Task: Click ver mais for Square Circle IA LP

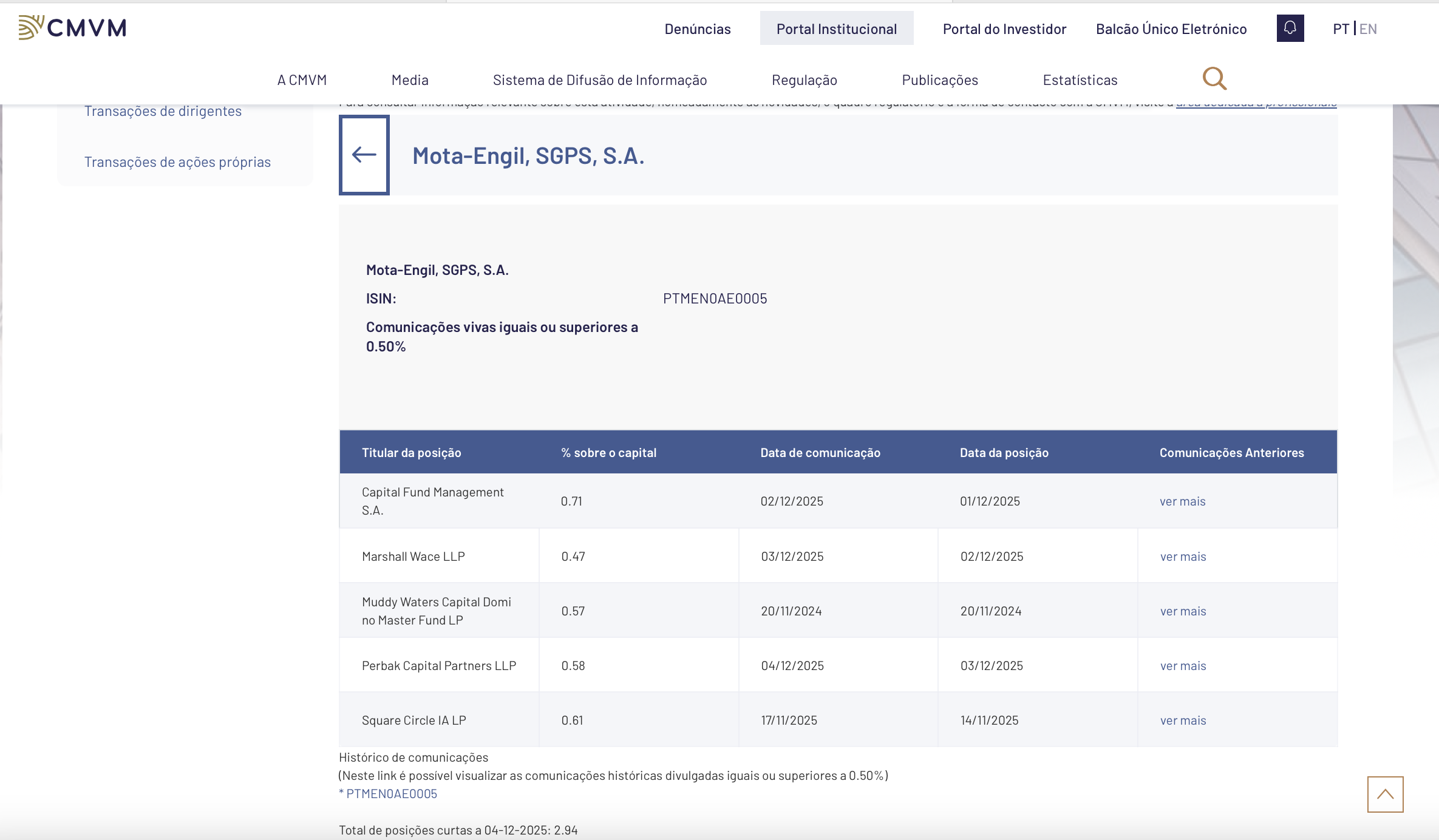Action: click(x=1183, y=720)
